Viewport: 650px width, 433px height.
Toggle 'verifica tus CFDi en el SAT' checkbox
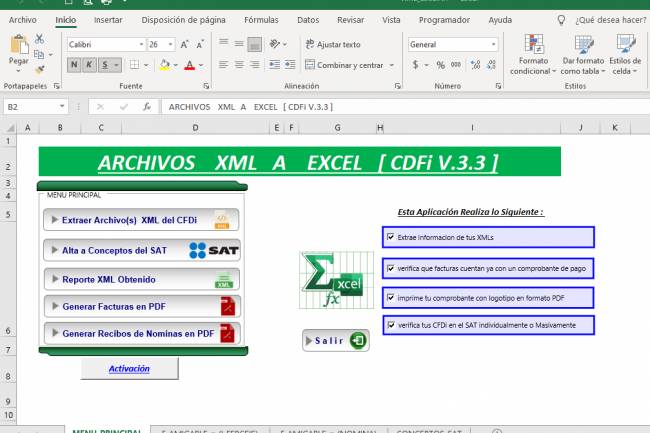pyautogui.click(x=390, y=325)
